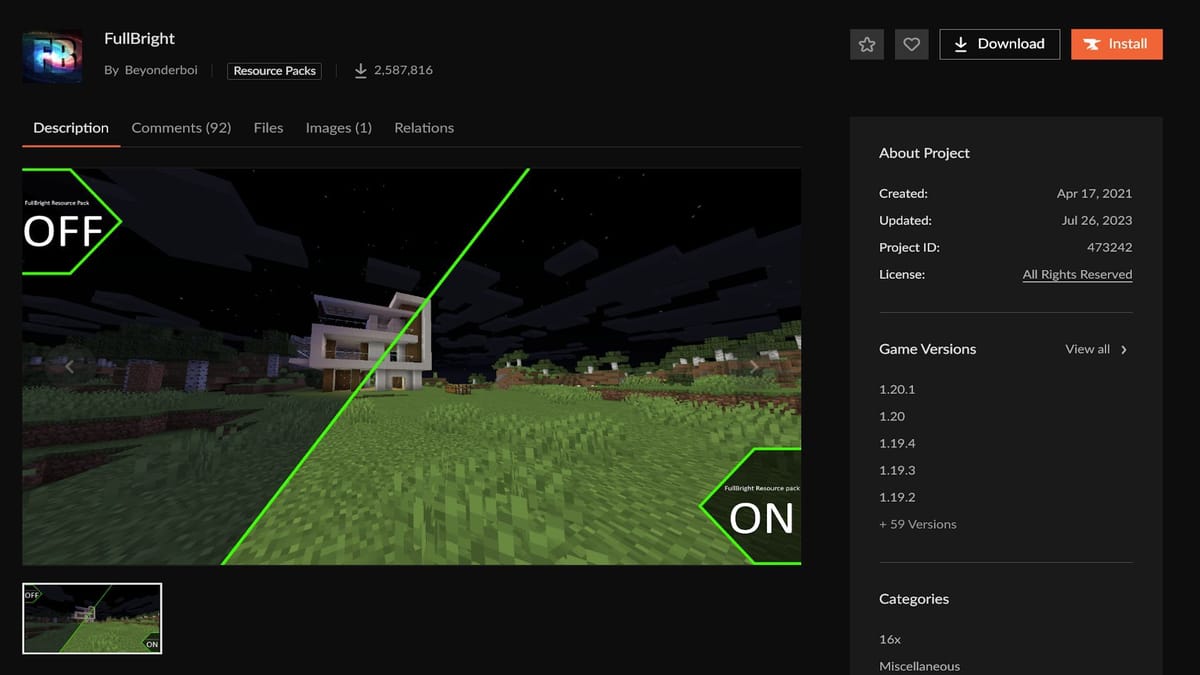
Task: Show the 59 additional versions
Action: coord(917,524)
